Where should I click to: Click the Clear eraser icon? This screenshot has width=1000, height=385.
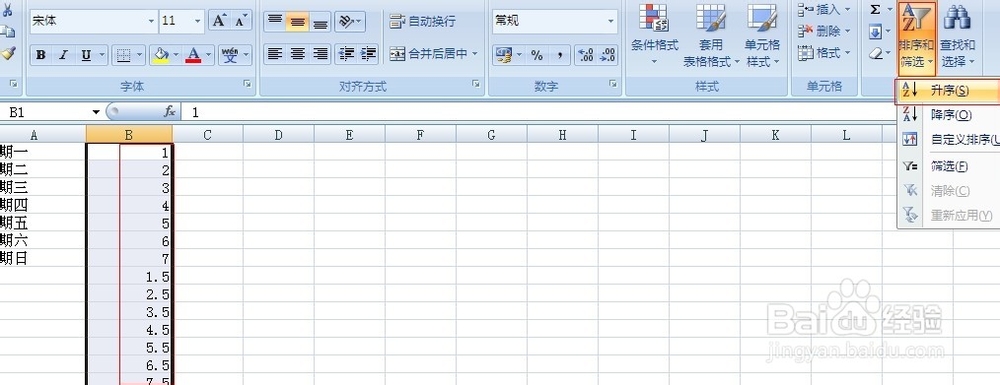coord(875,53)
